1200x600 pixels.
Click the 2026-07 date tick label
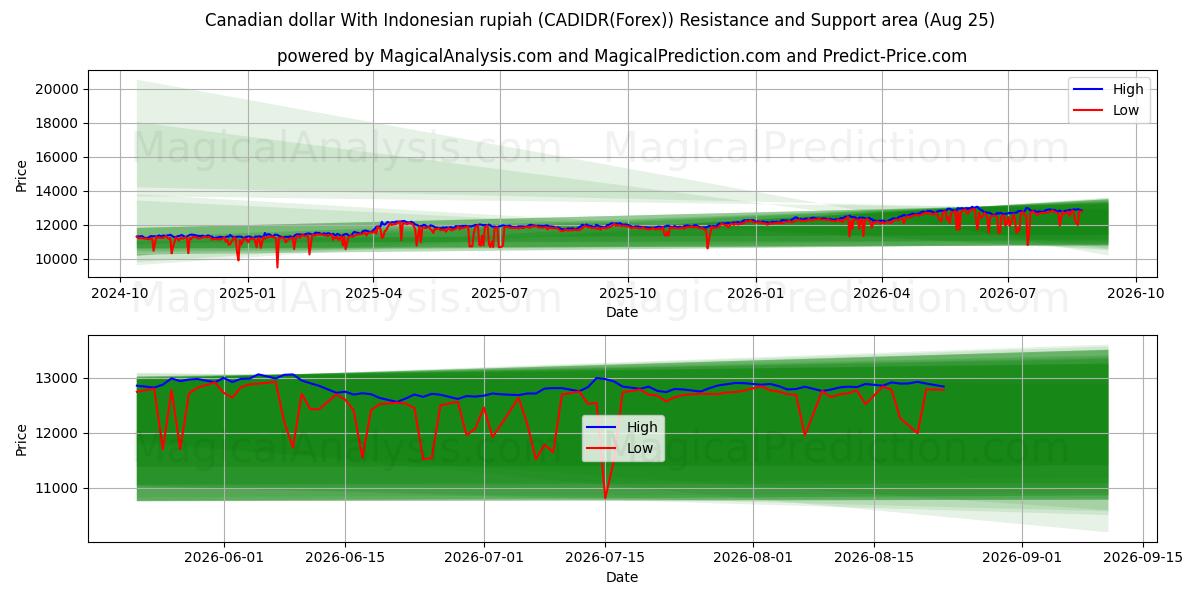click(1007, 293)
